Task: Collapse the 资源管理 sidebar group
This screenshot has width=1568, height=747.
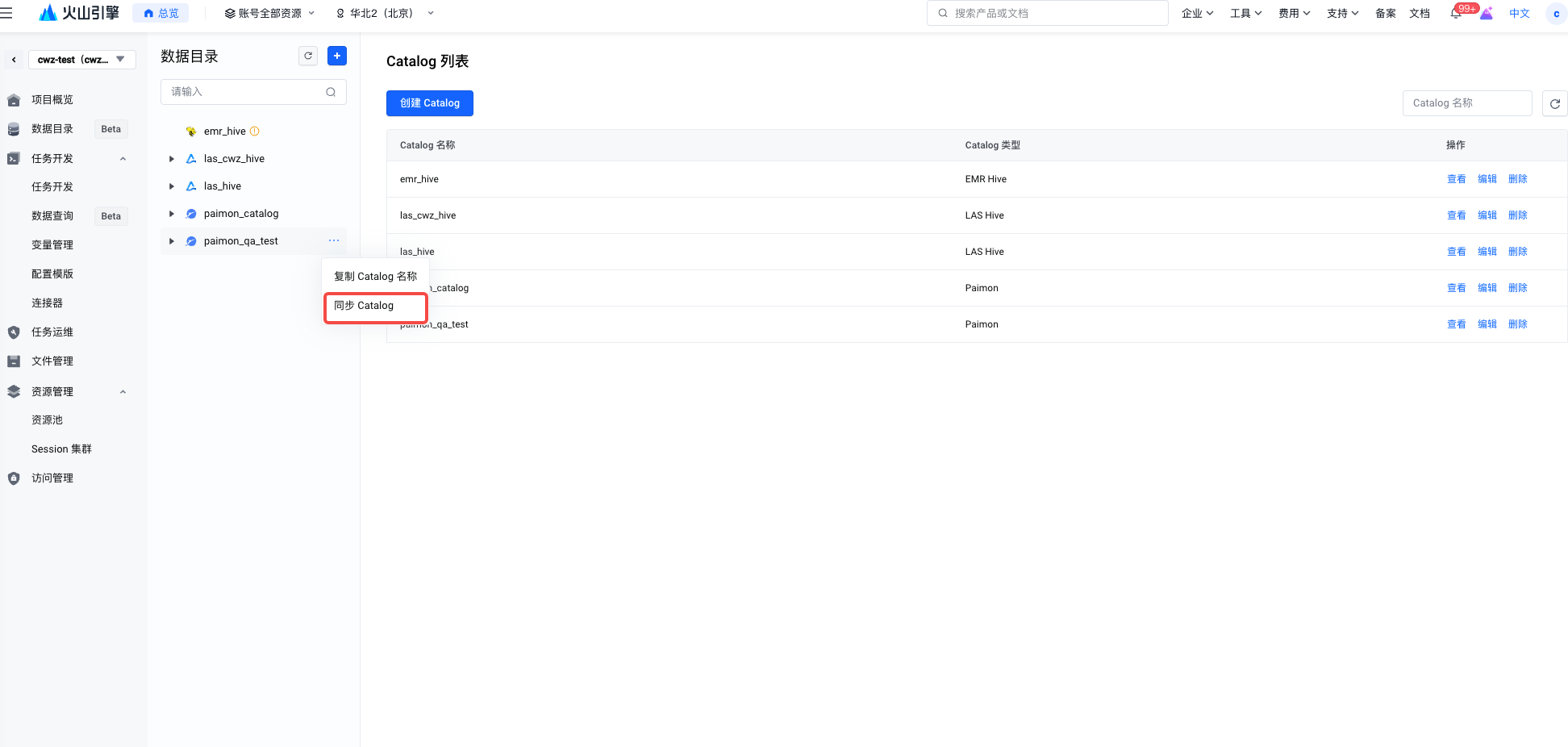Action: tap(123, 392)
